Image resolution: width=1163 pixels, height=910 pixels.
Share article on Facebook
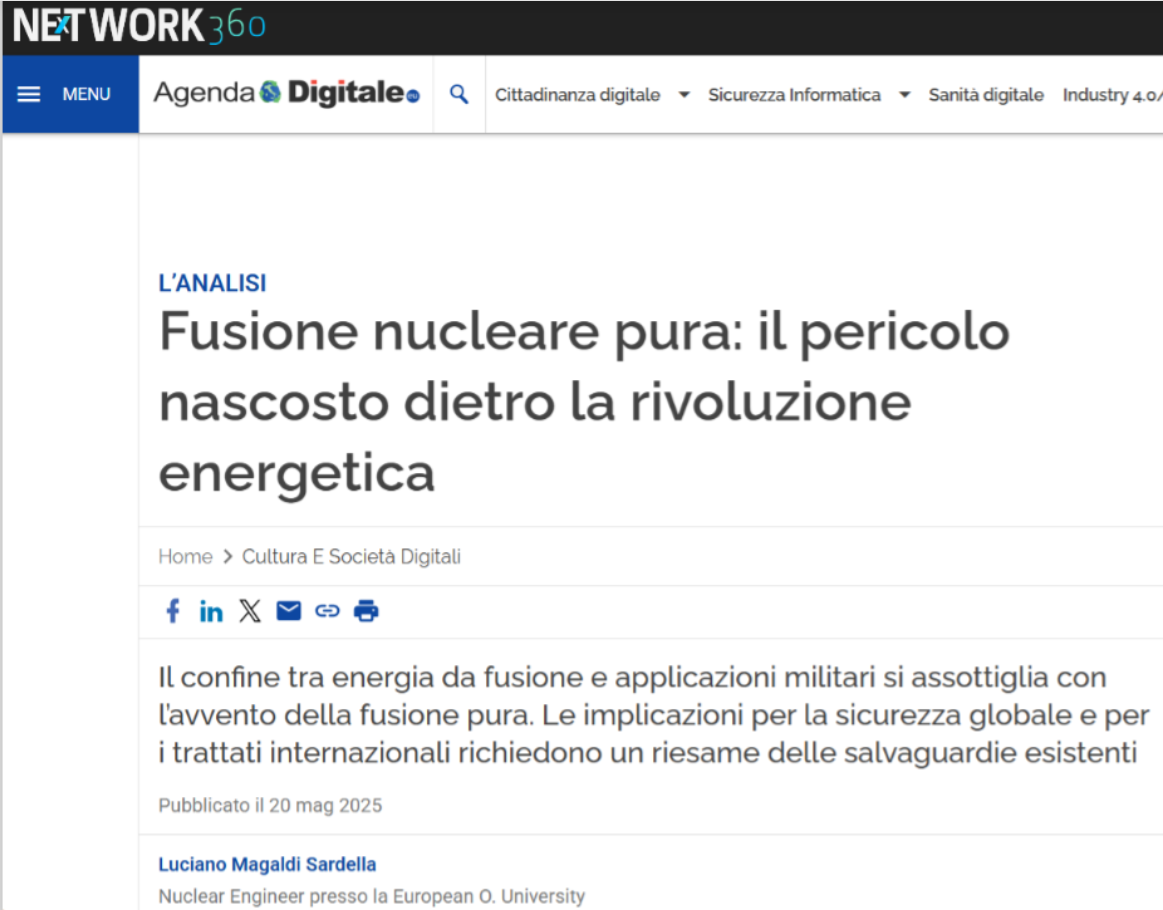coord(172,611)
